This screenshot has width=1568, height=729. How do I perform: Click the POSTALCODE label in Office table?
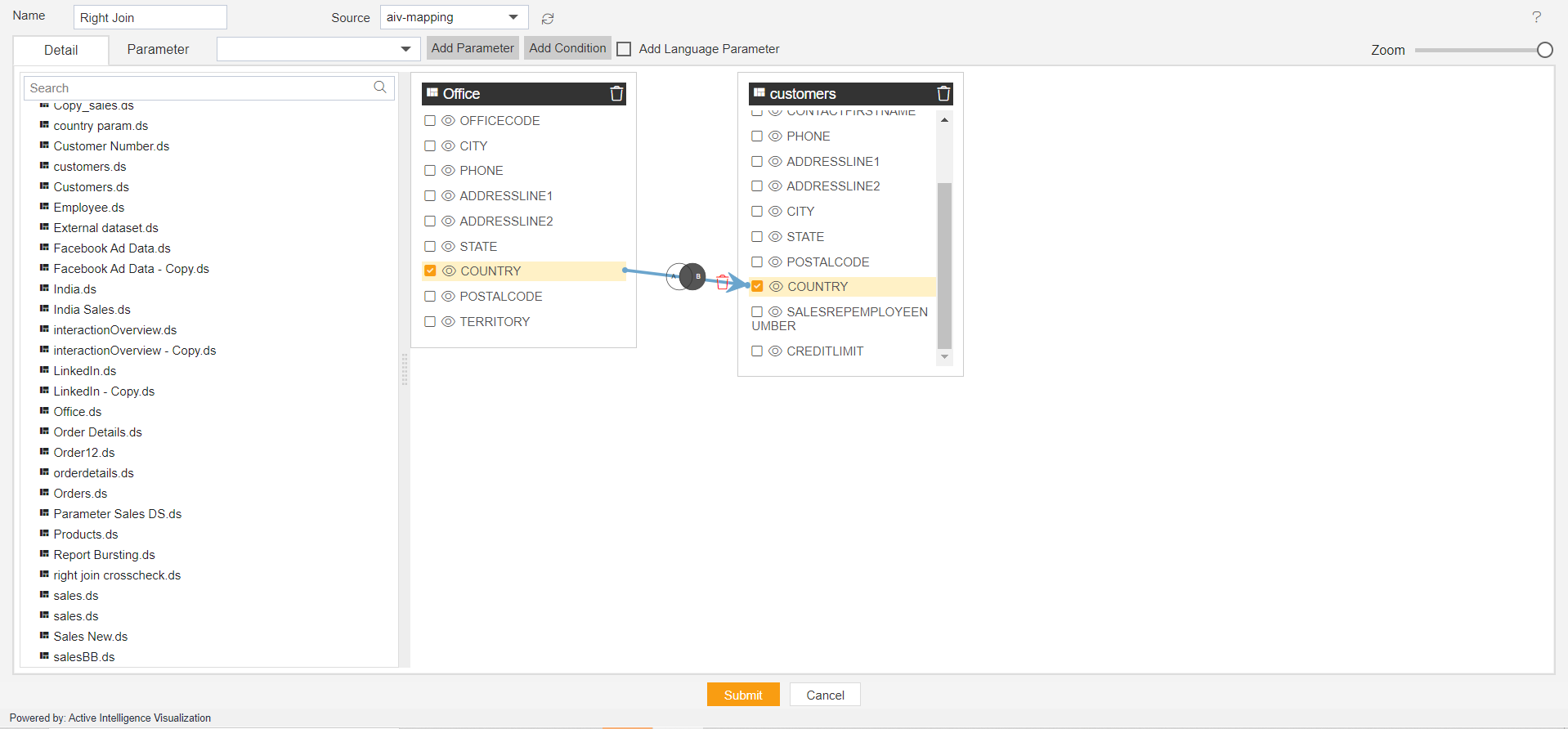(501, 296)
